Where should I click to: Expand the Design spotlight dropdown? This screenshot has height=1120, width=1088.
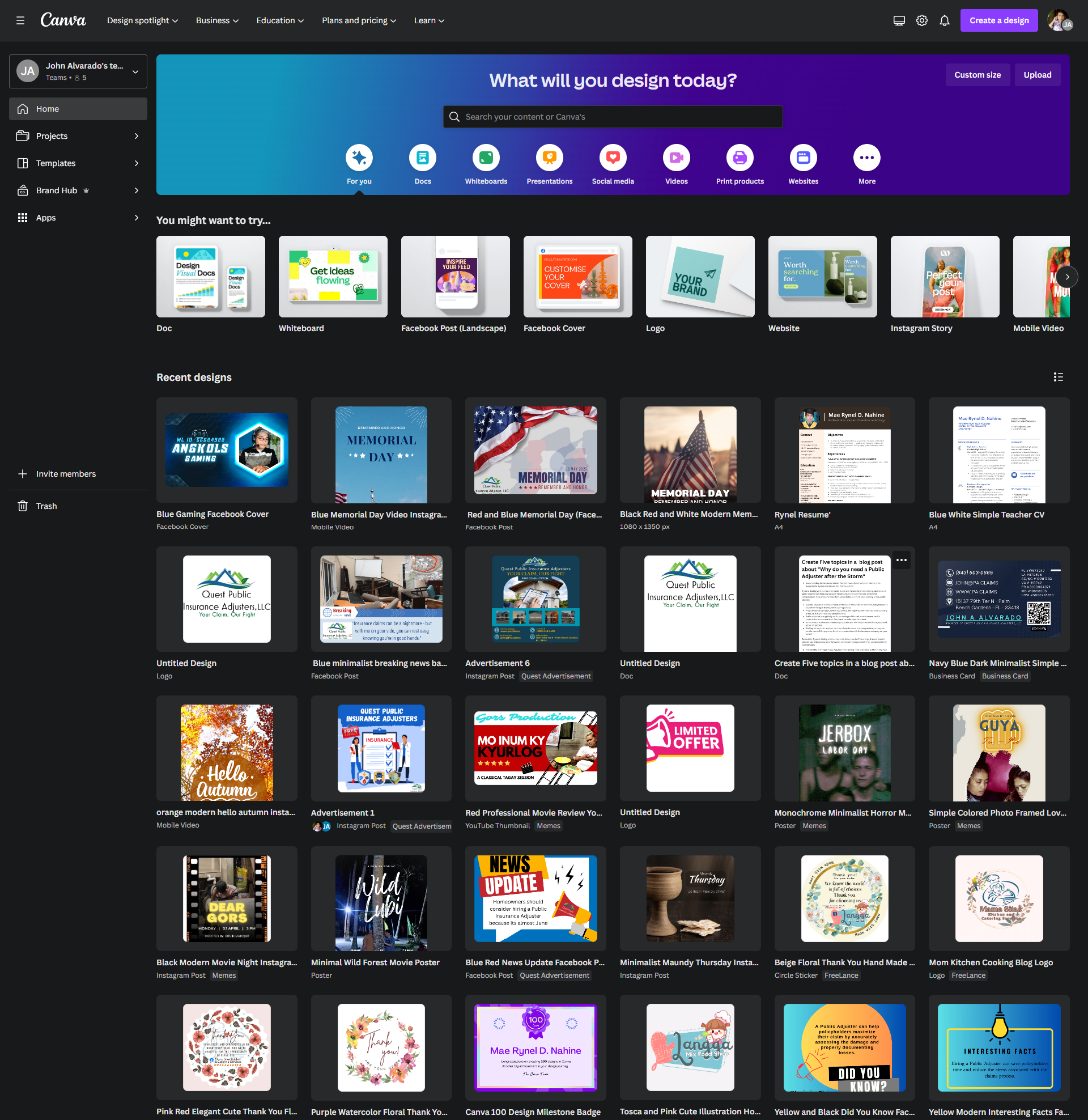tap(142, 20)
